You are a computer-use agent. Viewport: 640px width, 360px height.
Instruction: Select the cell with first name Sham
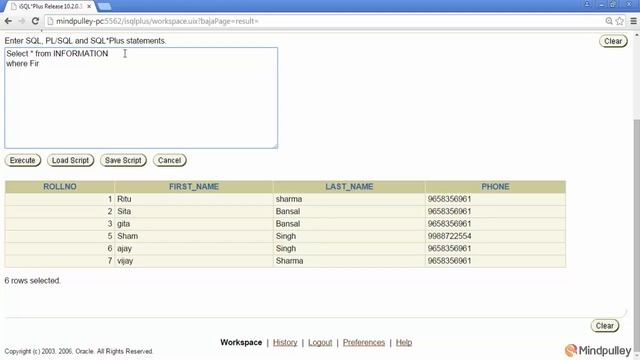click(194, 236)
